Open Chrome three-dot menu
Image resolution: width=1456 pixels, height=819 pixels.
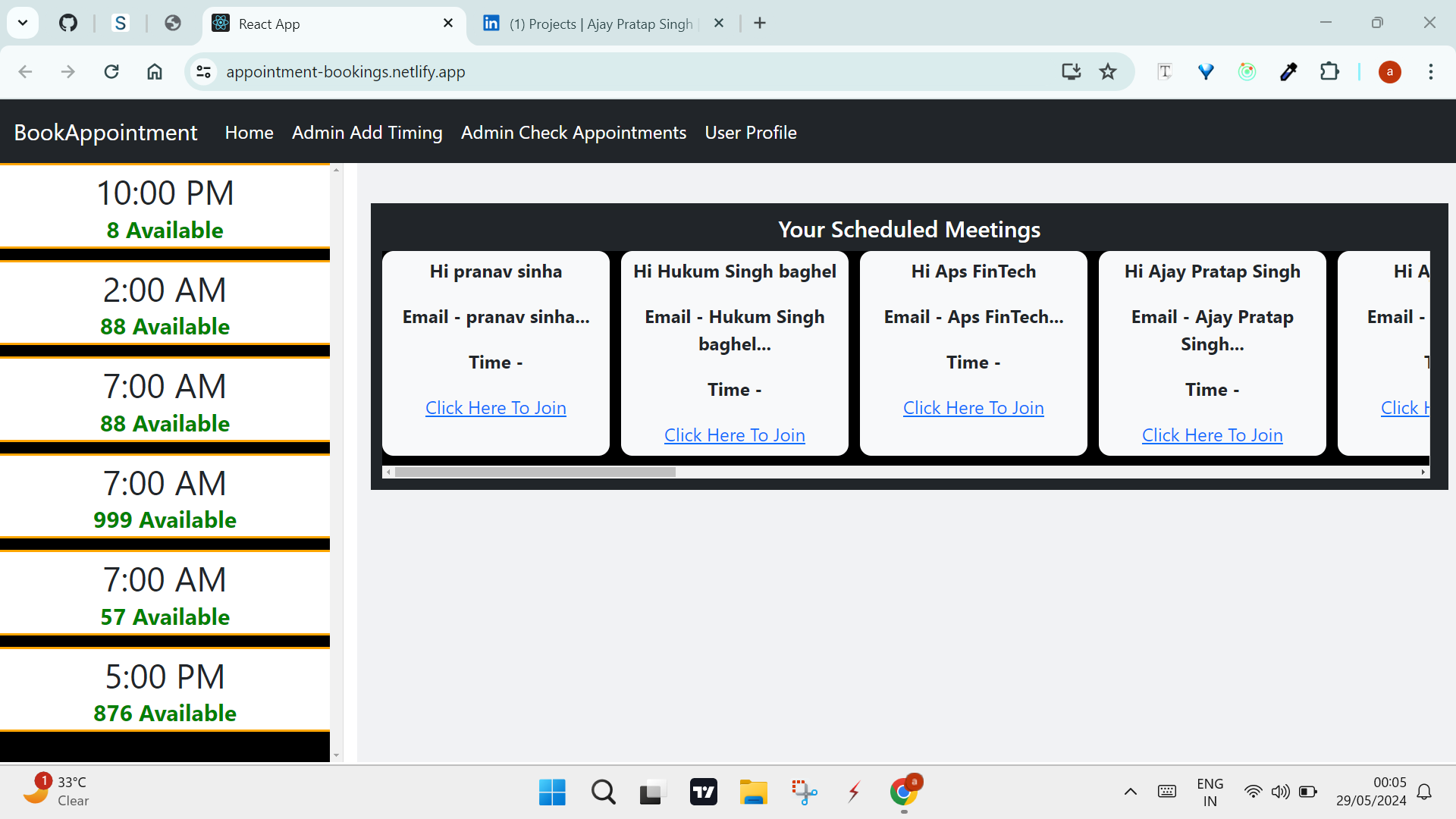pyautogui.click(x=1430, y=72)
